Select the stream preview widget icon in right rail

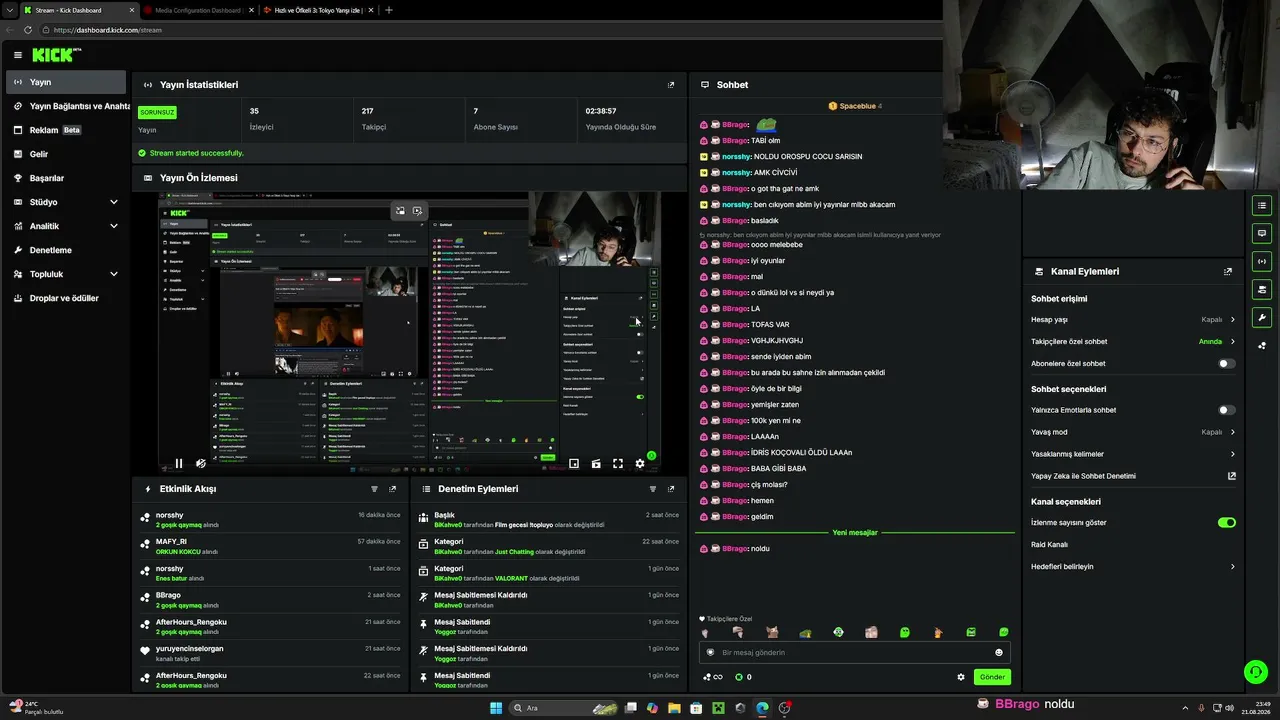(1262, 261)
